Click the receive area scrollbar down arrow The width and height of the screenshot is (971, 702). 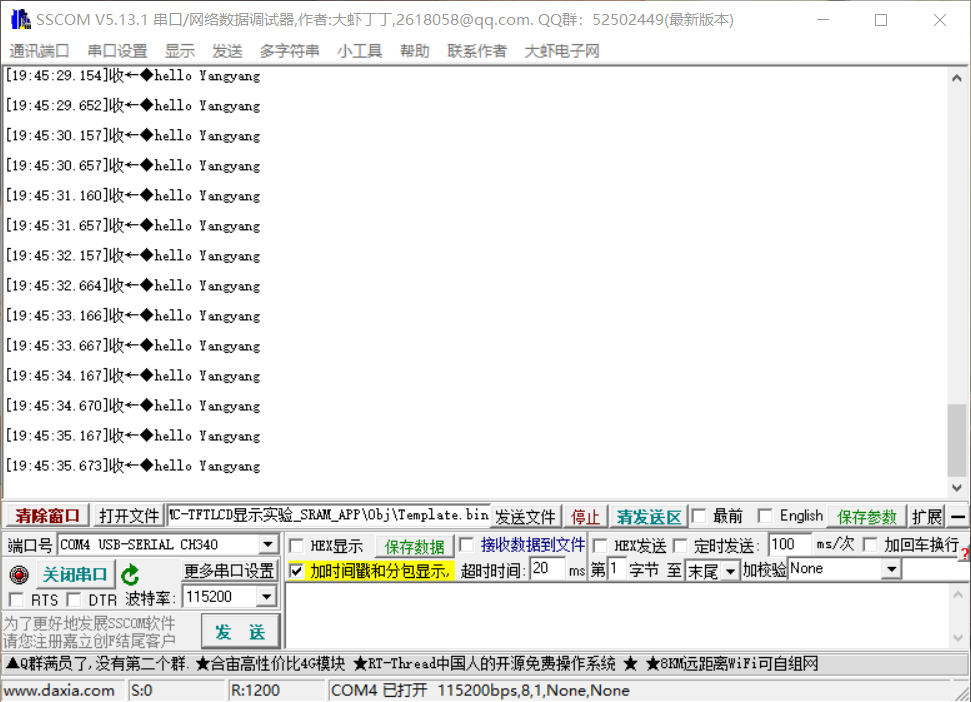[x=958, y=489]
